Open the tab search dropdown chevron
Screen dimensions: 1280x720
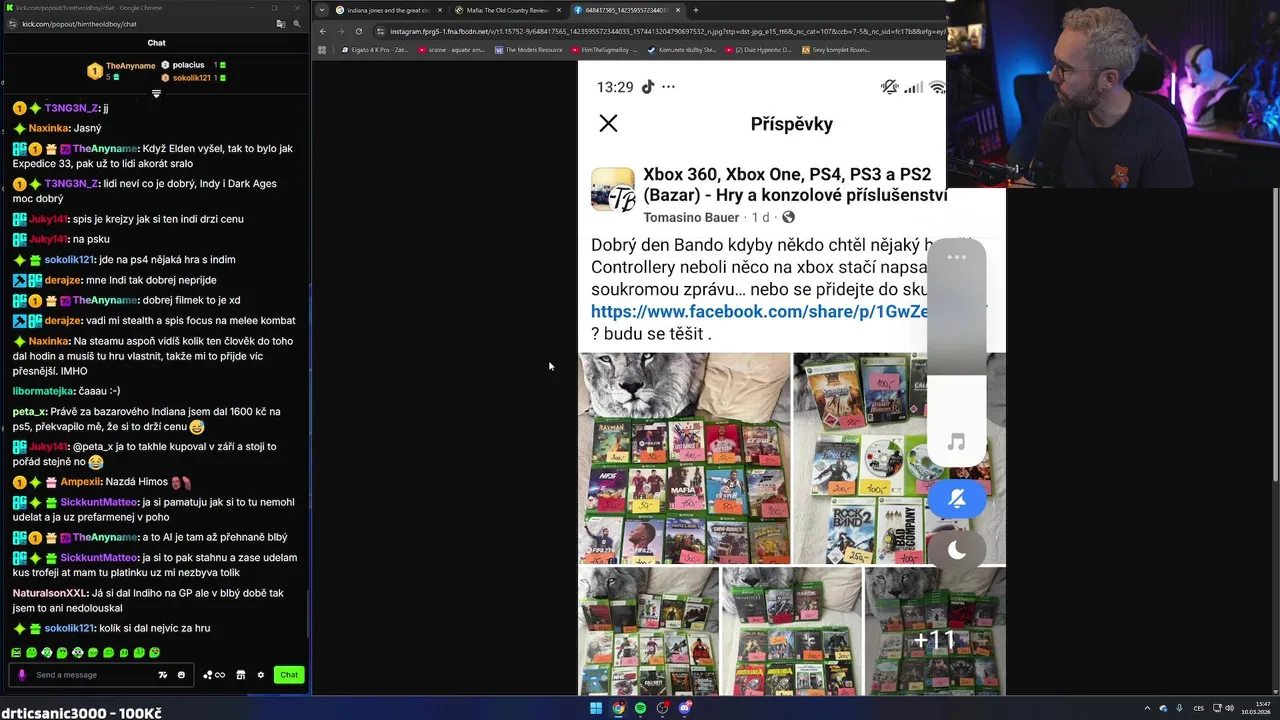pyautogui.click(x=322, y=10)
